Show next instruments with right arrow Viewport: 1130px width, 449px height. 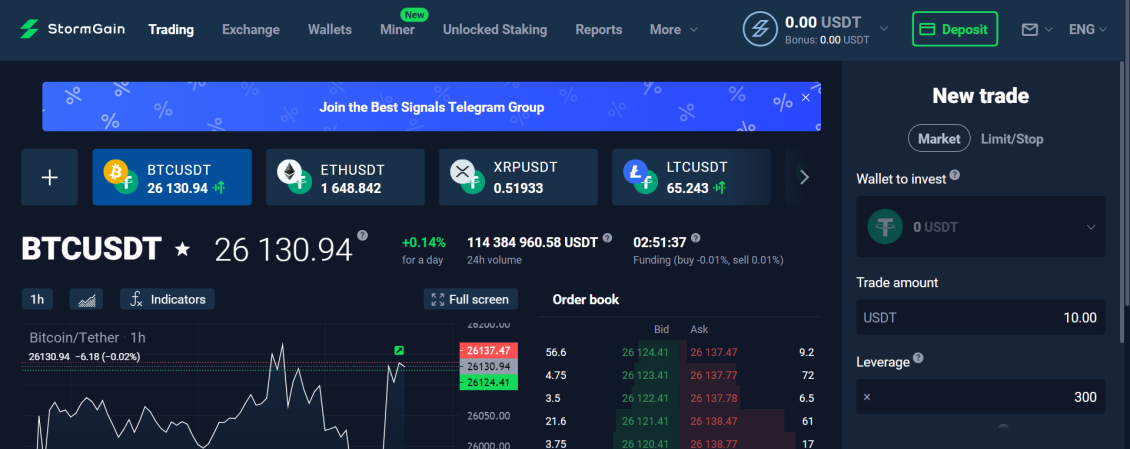tap(805, 177)
